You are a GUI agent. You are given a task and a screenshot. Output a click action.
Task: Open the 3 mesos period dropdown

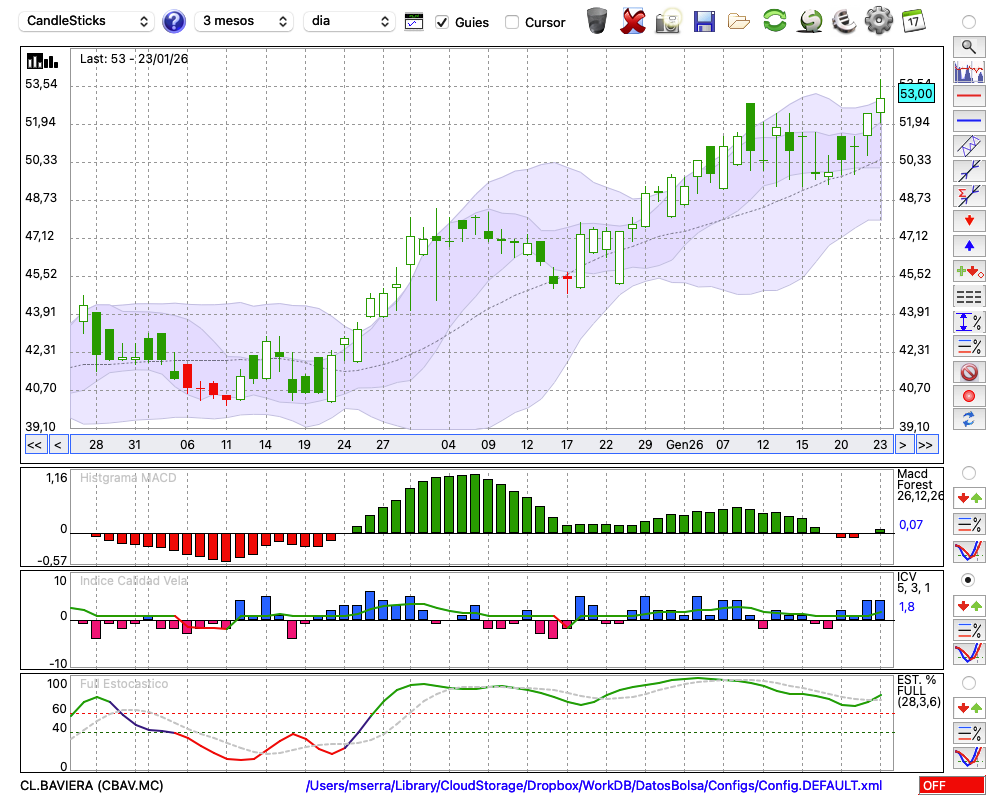pos(243,21)
